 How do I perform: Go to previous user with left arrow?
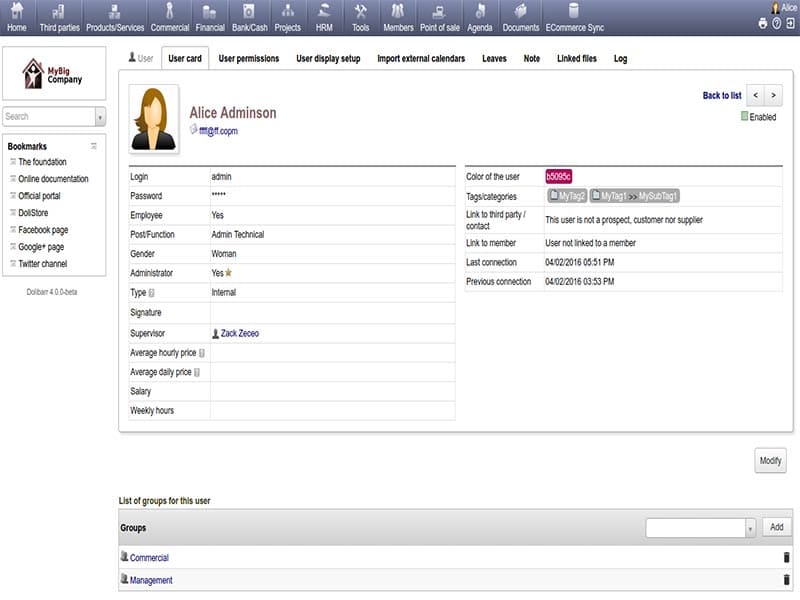tap(755, 95)
